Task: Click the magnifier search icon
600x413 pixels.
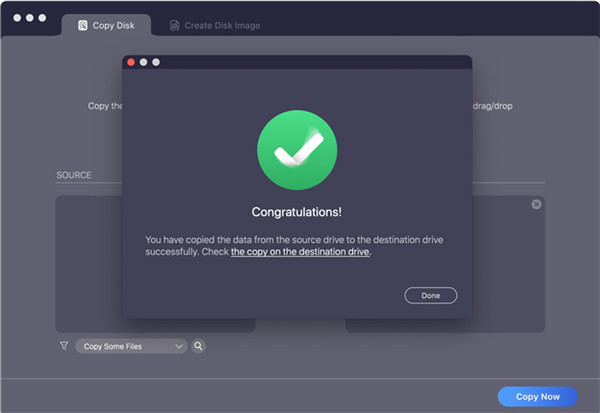Action: click(x=198, y=346)
